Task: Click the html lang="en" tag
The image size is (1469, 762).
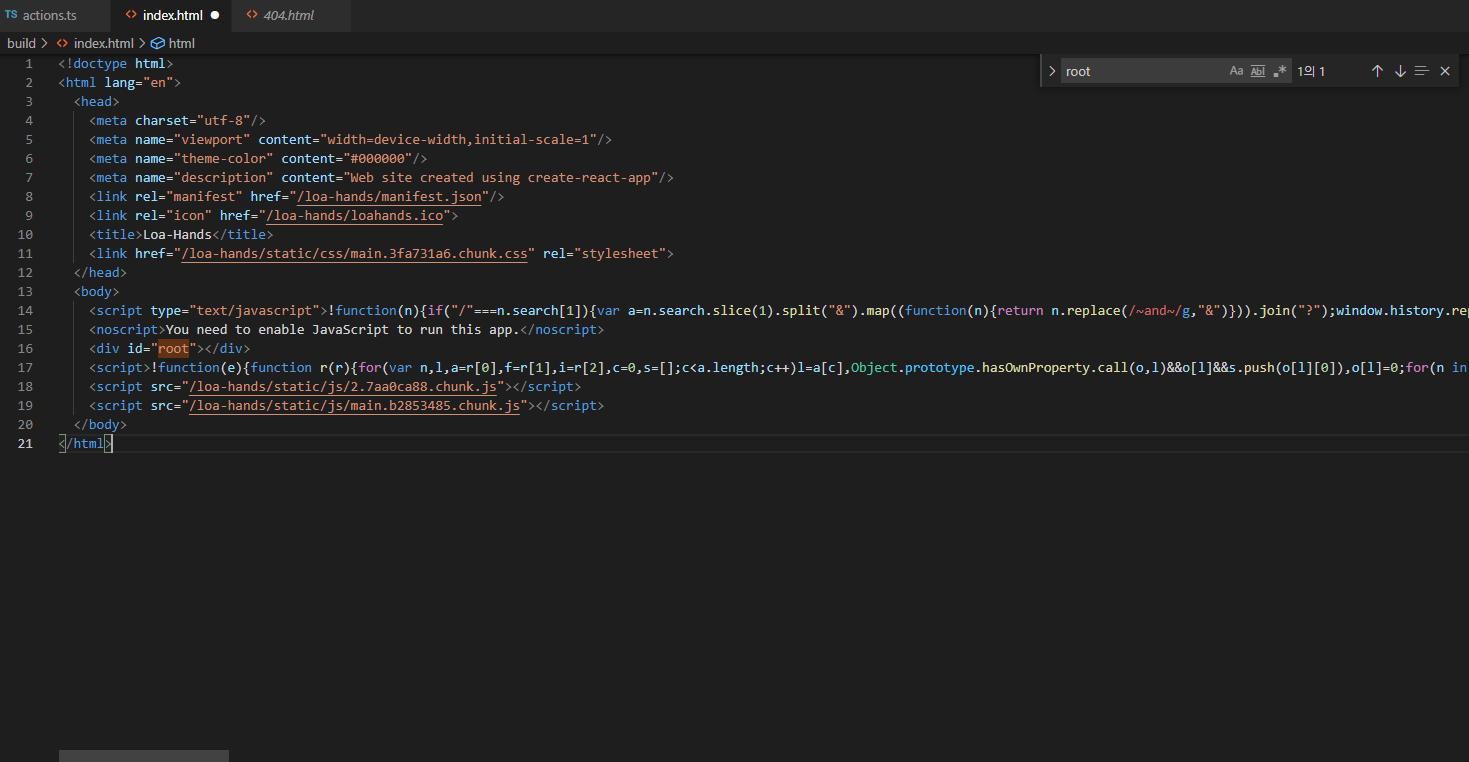Action: pos(120,83)
